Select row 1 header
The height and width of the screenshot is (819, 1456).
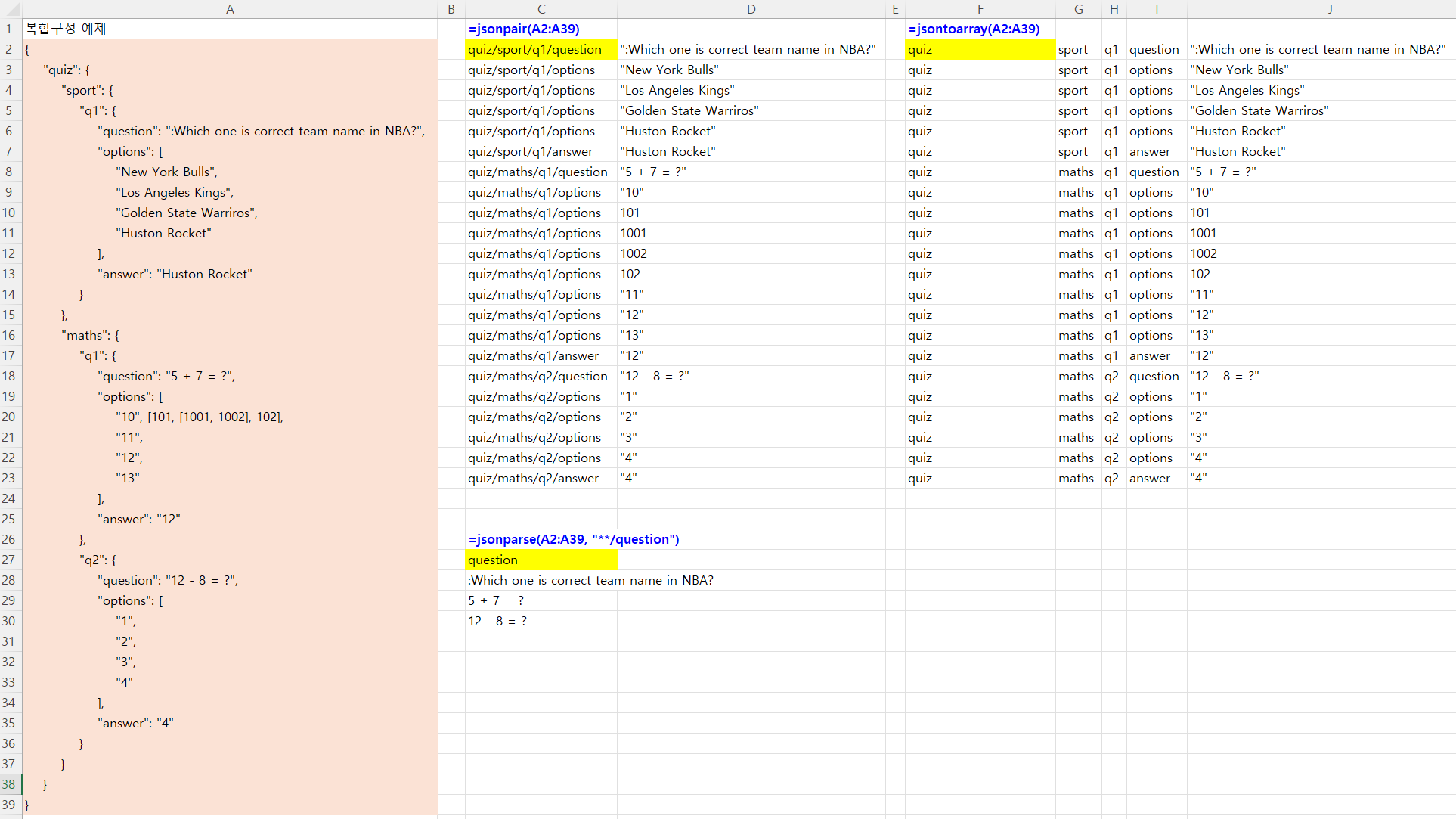coord(10,29)
